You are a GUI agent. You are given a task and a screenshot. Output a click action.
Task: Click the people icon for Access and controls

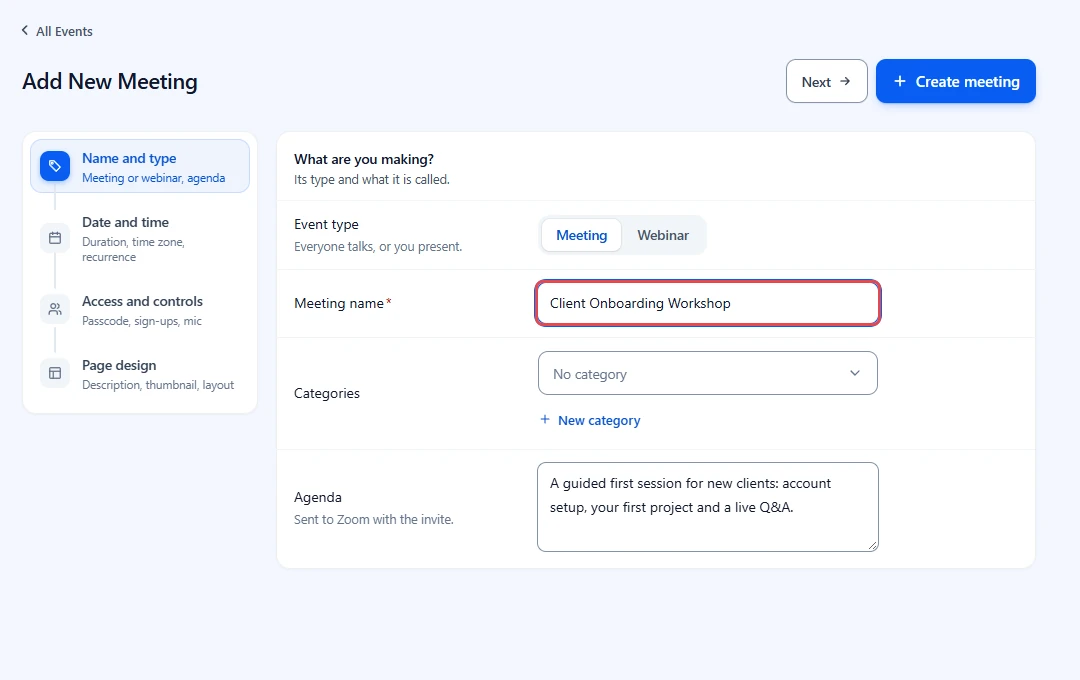point(55,309)
